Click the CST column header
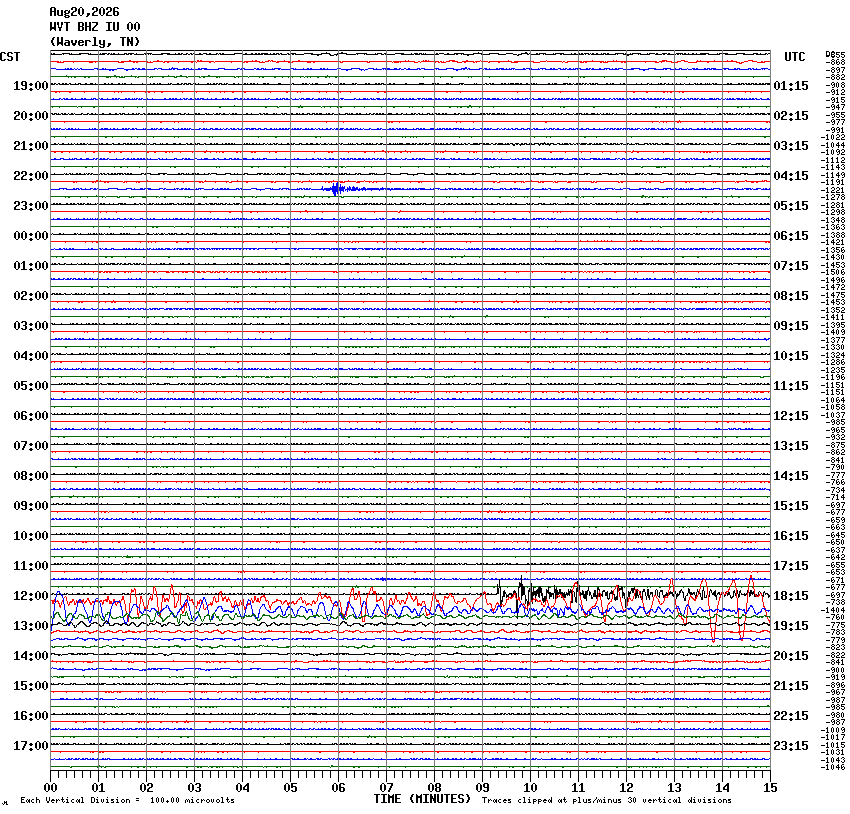This screenshot has width=850, height=814. (10, 57)
